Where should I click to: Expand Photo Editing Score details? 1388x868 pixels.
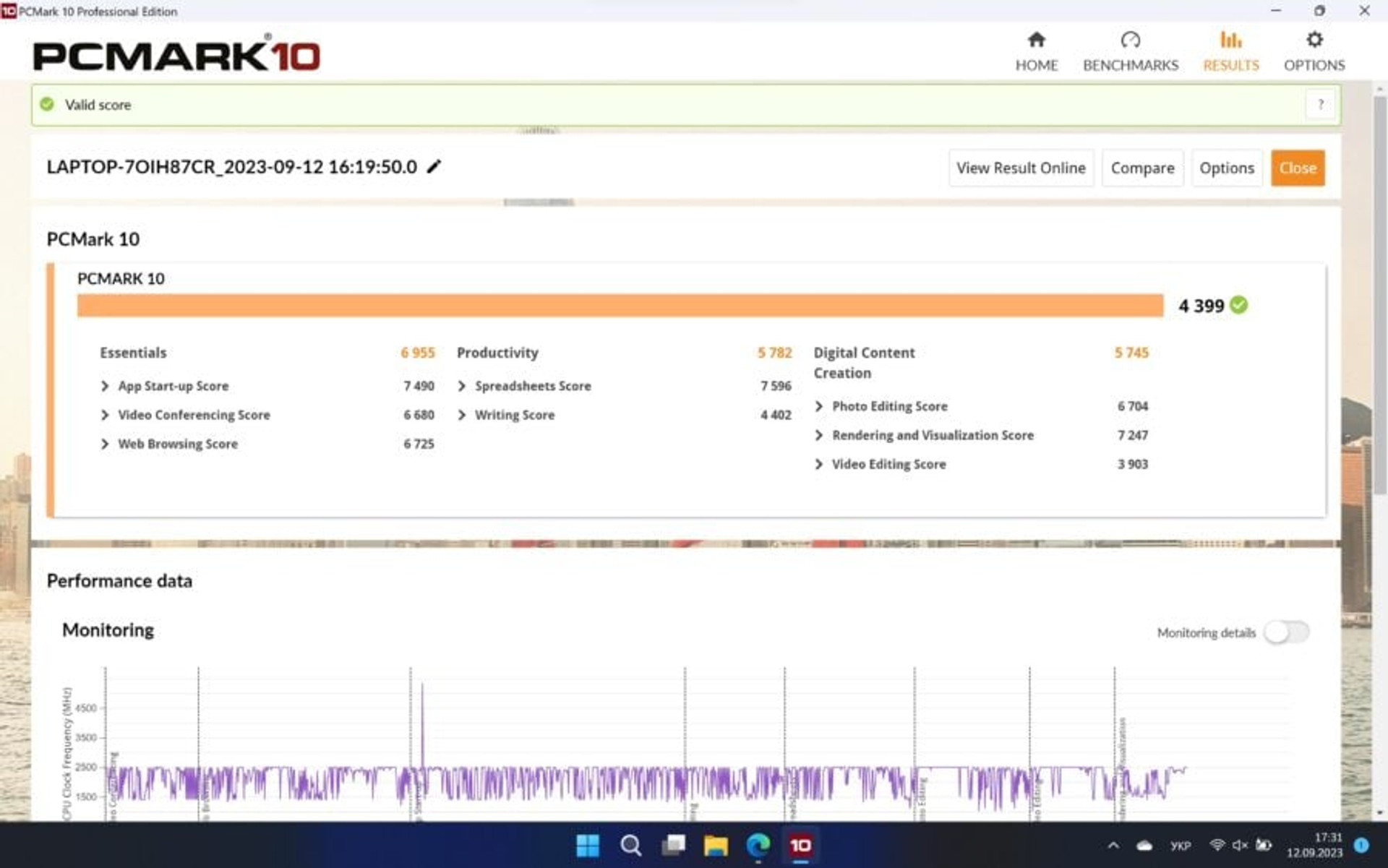819,406
